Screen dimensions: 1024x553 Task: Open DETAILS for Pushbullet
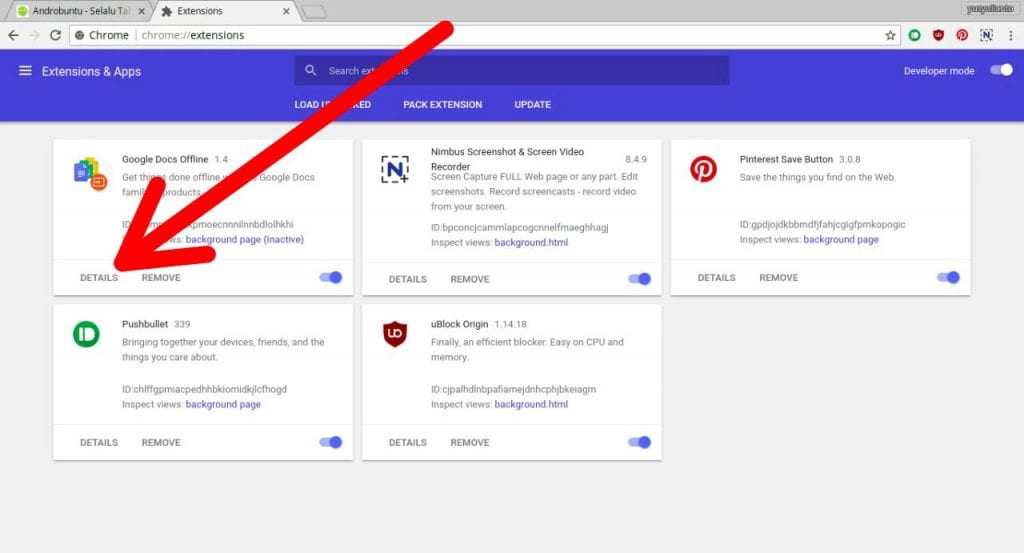[x=99, y=442]
